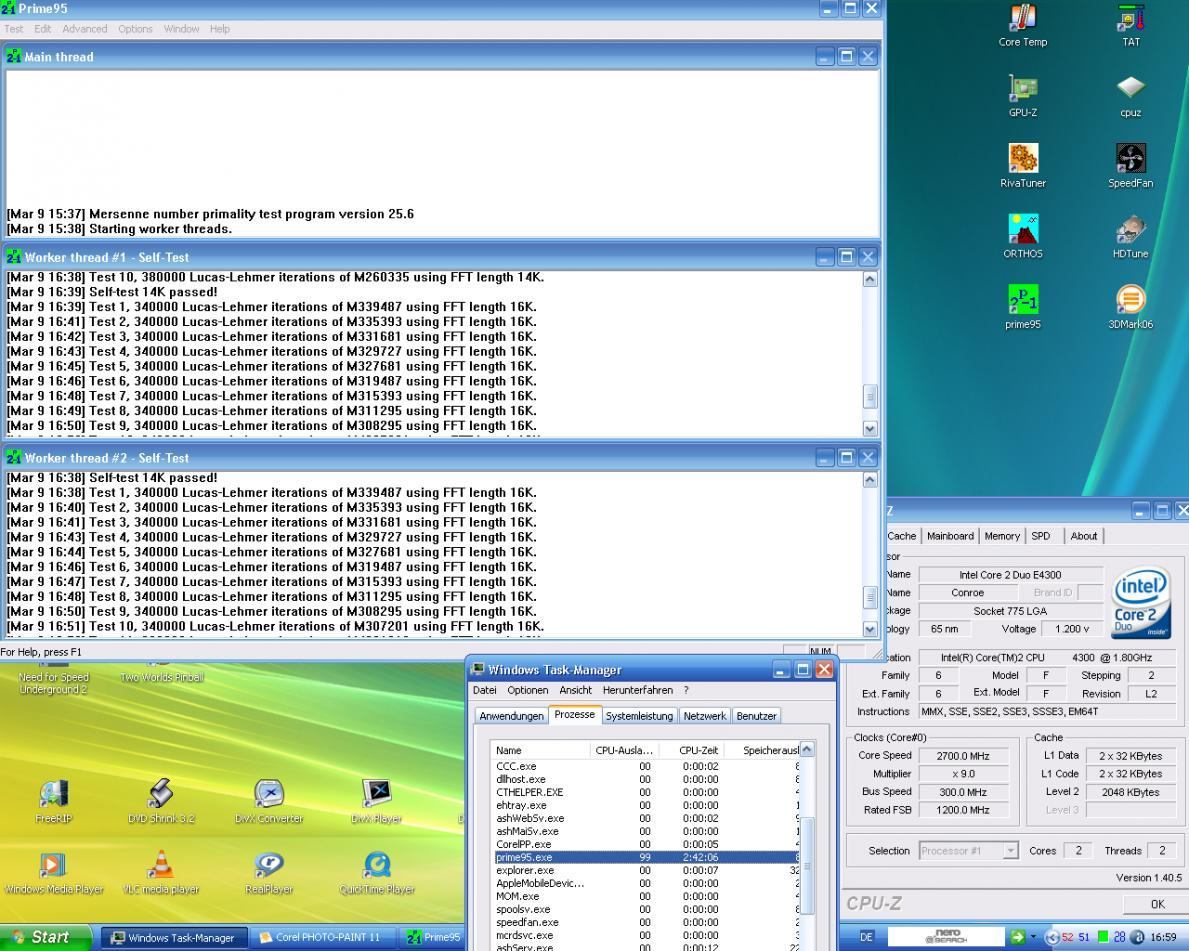Open the DVD Shrink 3.2 icon
Viewport: 1189px width, 951px height.
[x=161, y=801]
